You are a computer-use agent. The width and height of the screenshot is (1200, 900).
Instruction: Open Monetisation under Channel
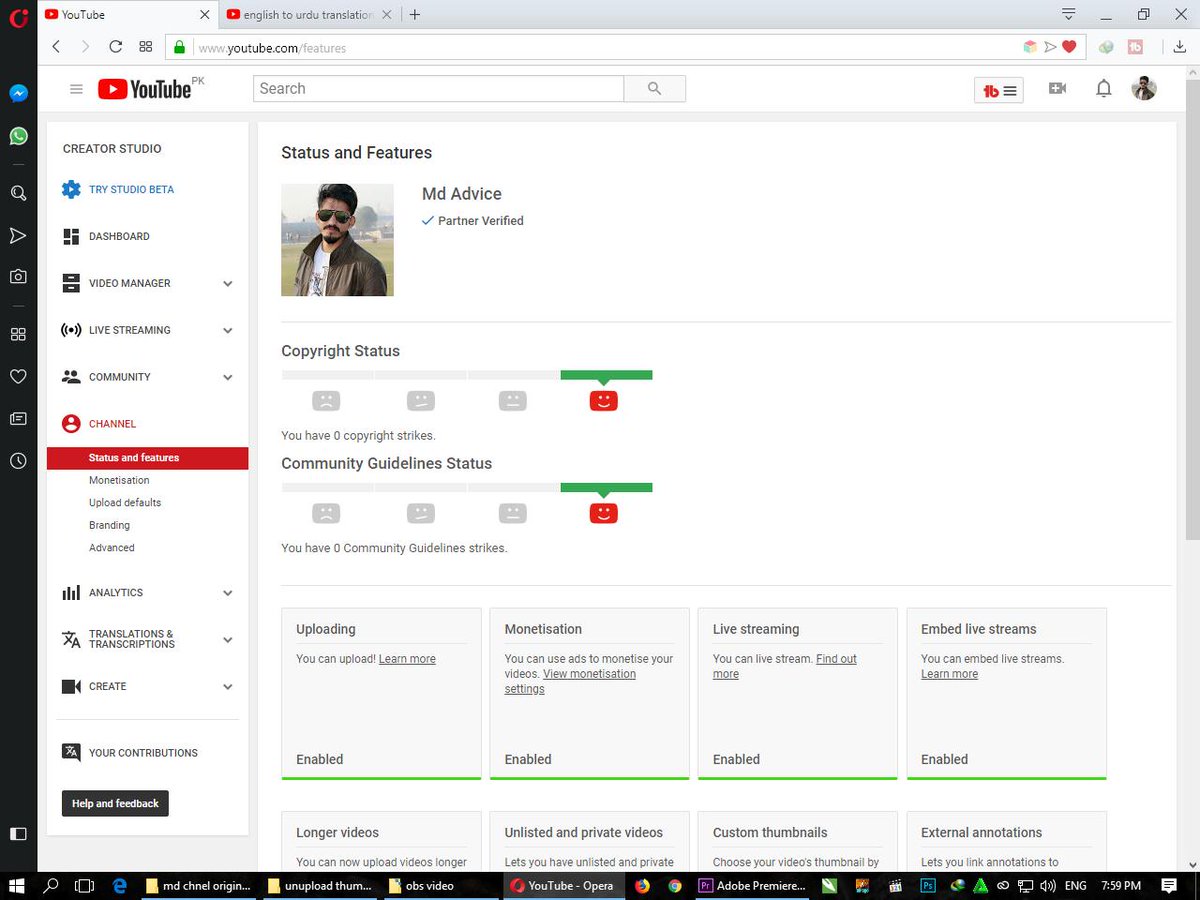(x=119, y=480)
